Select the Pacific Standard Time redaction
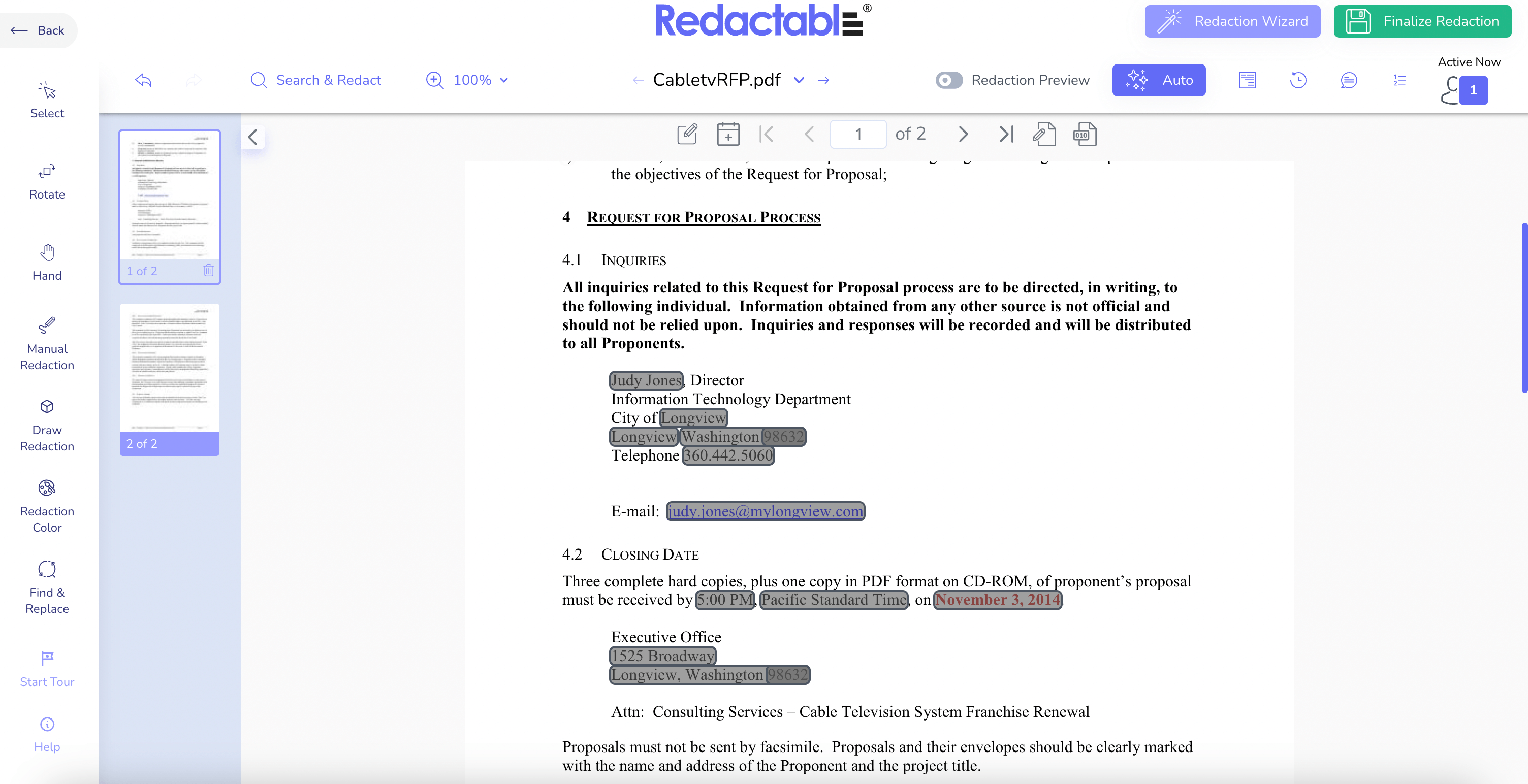This screenshot has height=784, width=1528. click(x=834, y=600)
